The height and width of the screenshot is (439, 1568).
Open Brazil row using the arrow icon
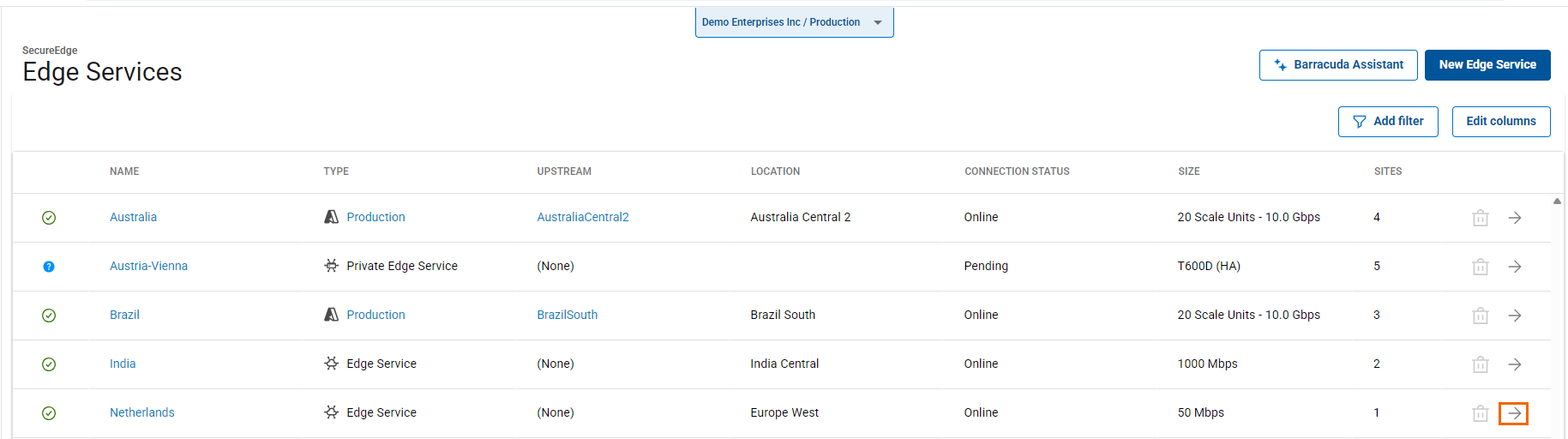point(1515,316)
